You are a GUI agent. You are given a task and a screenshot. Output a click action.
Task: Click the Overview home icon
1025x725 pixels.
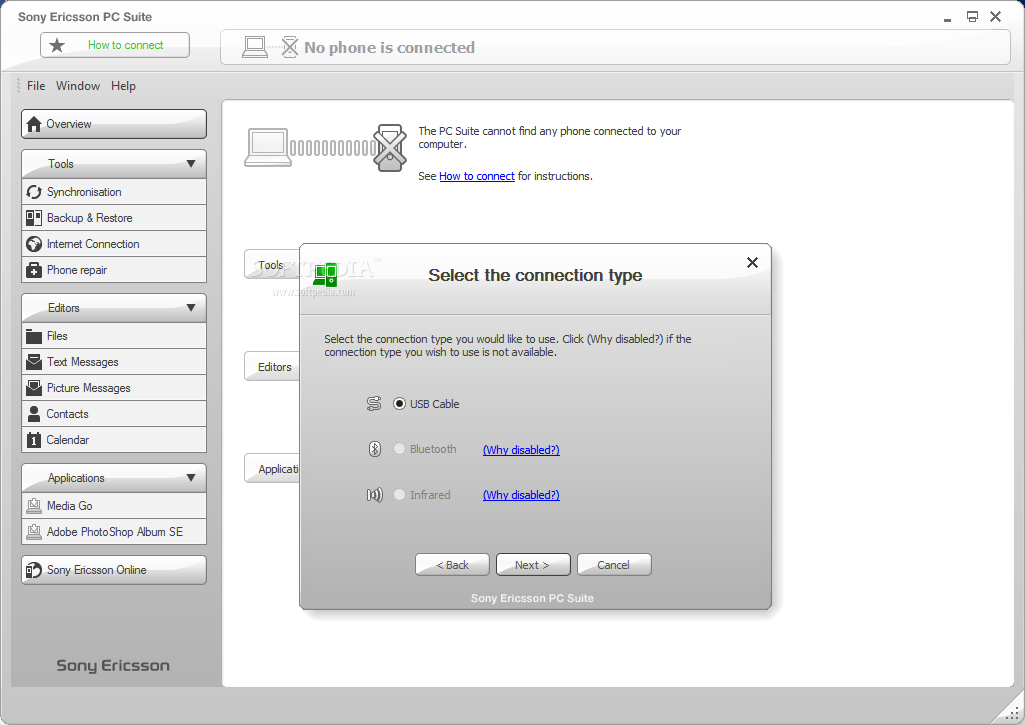(34, 124)
